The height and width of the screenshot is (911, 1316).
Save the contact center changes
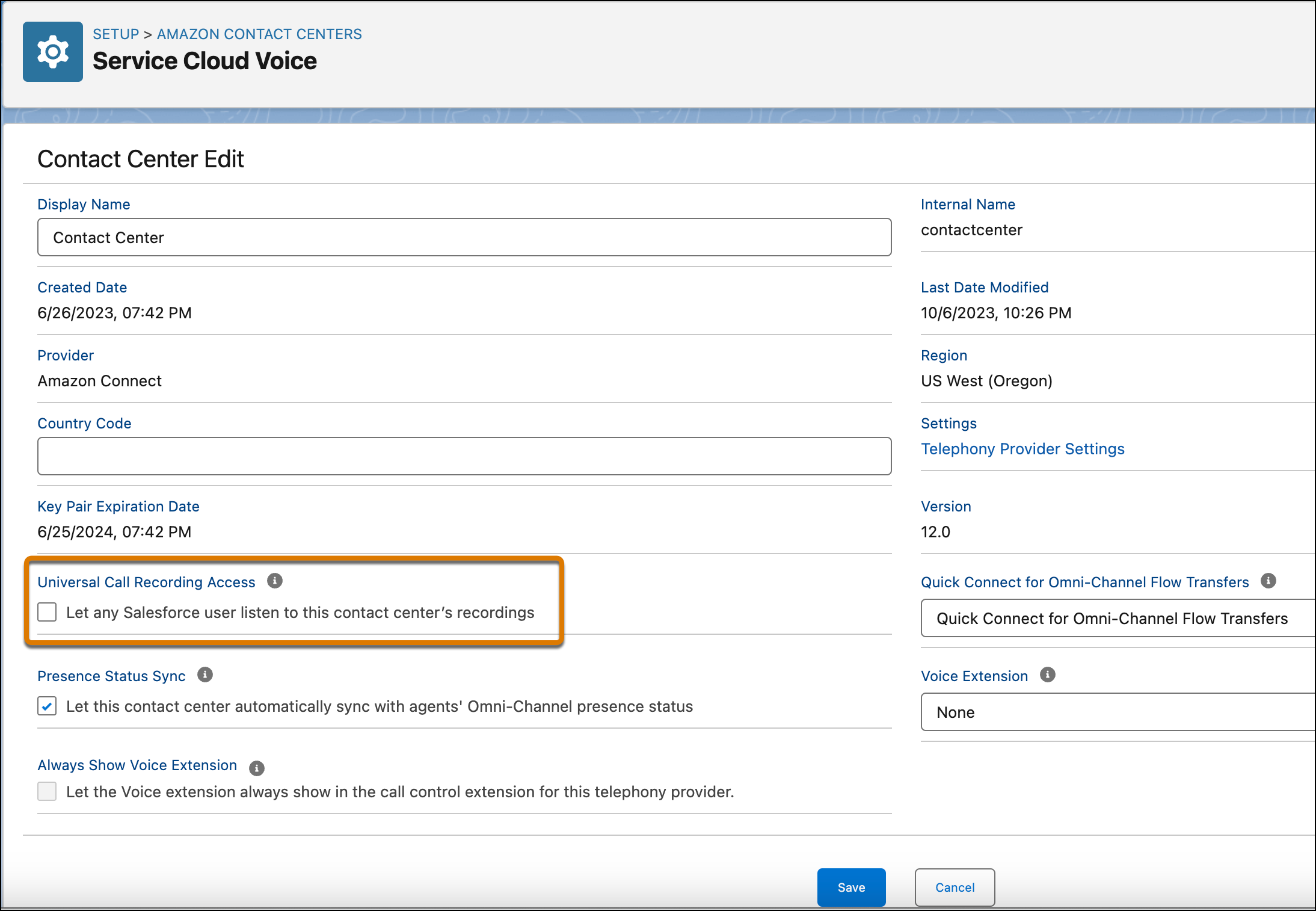coord(851,887)
